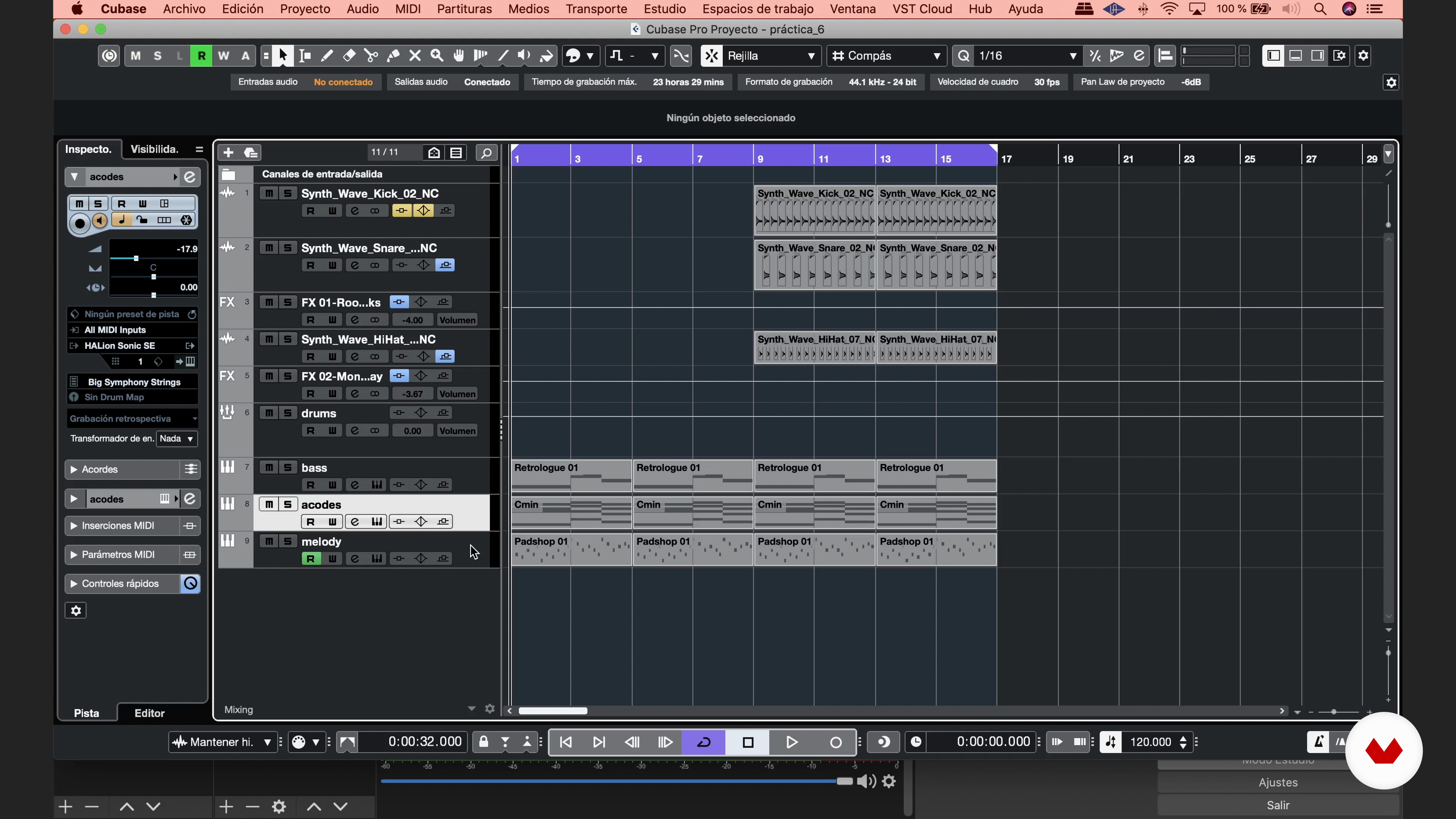Select the Split scissors tool
Viewport: 1456px width, 819px height.
click(x=371, y=55)
